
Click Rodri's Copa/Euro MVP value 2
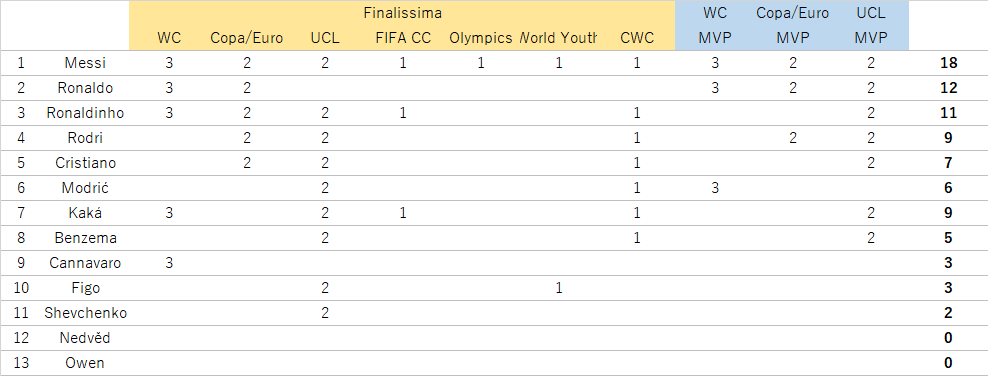(x=792, y=138)
